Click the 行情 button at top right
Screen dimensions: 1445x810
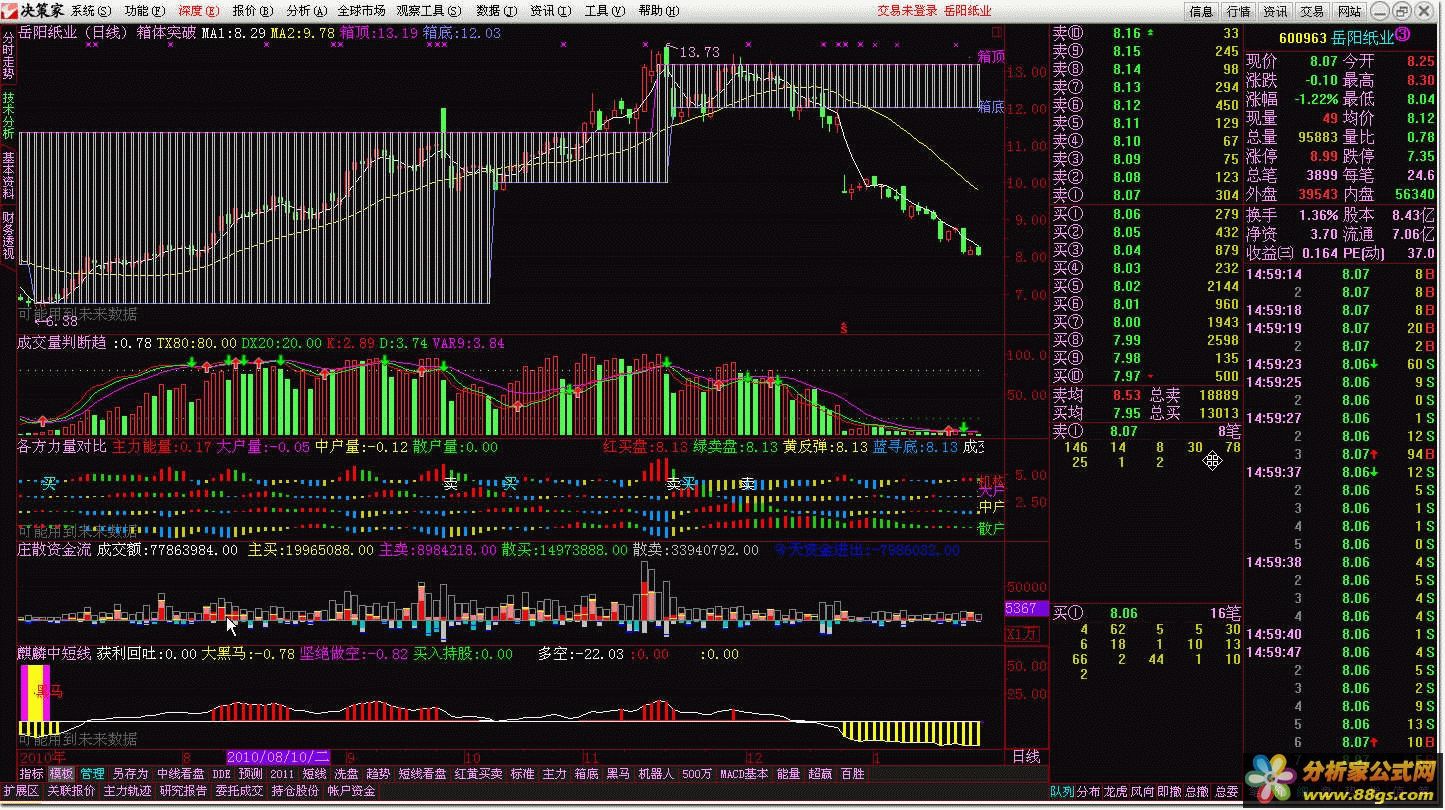[1239, 12]
